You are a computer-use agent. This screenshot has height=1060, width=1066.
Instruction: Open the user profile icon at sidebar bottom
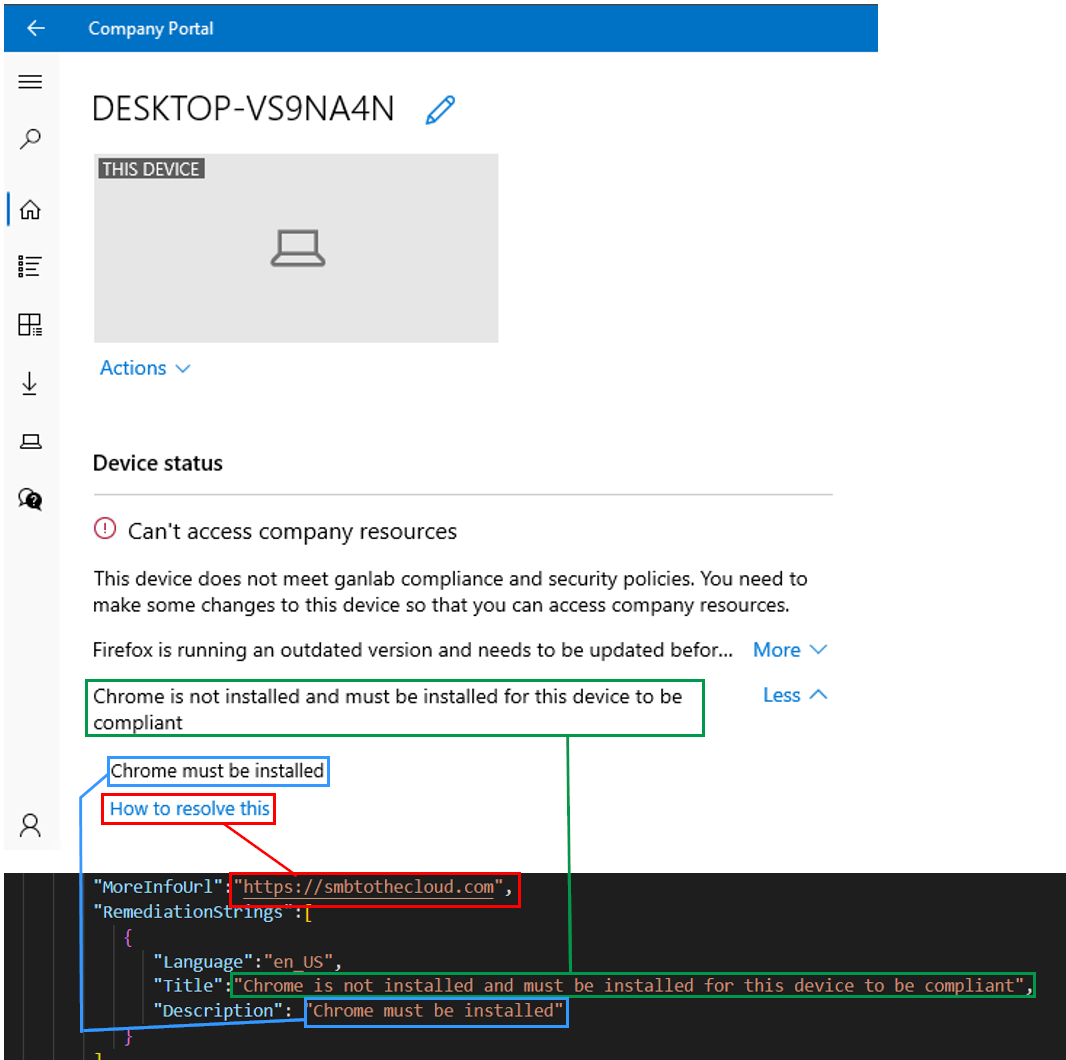coord(30,825)
